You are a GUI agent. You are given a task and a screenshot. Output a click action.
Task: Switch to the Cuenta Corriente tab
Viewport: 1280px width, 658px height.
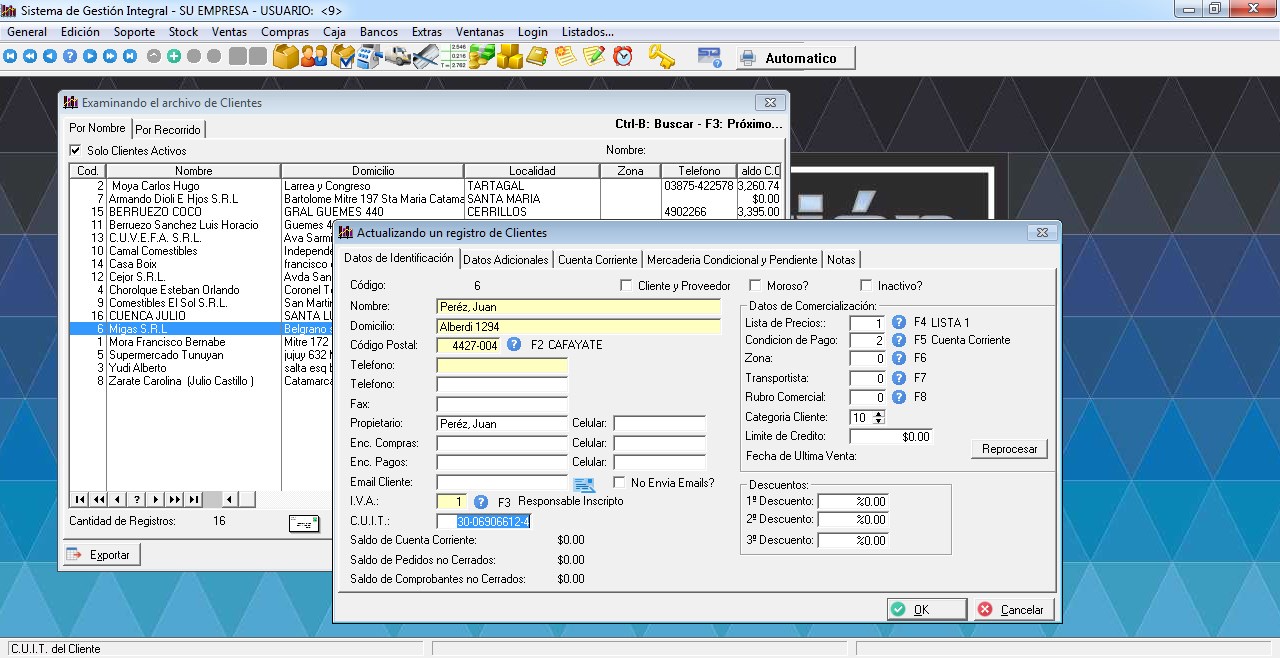[x=597, y=260]
